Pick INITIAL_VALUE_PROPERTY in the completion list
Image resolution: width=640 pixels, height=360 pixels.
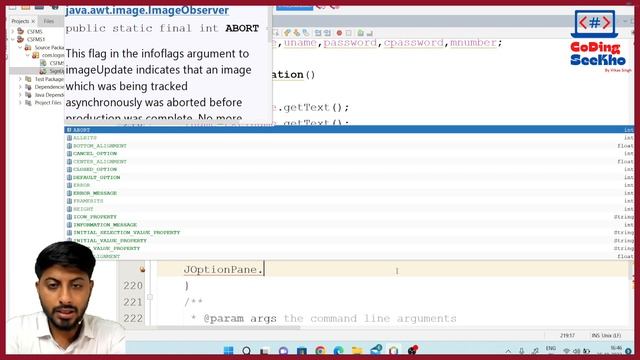click(349, 241)
